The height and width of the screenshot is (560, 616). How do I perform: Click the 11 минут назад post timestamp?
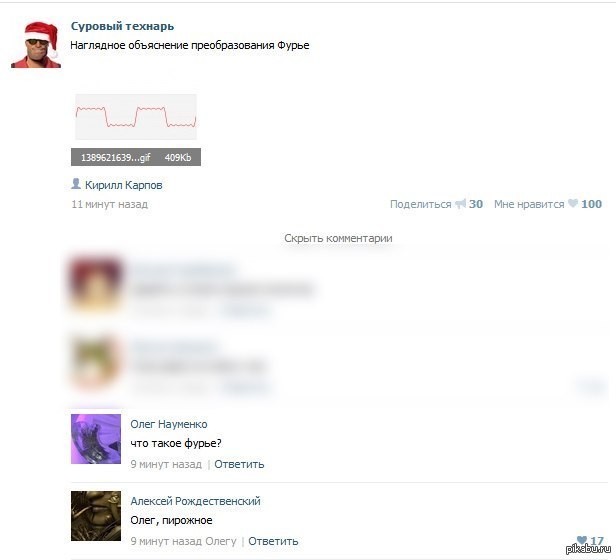click(x=110, y=204)
